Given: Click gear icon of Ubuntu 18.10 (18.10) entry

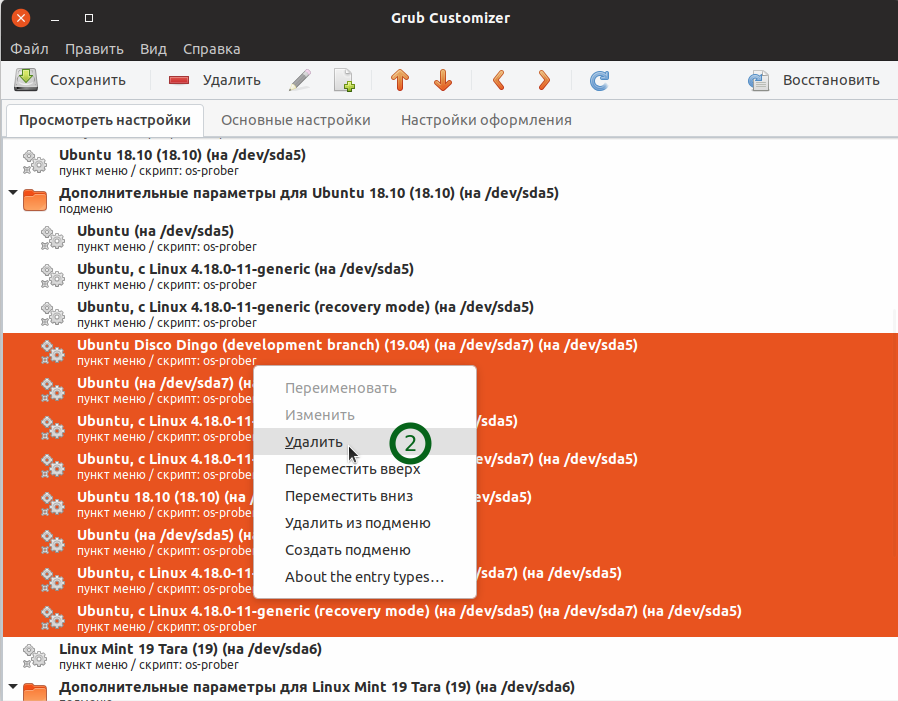Looking at the screenshot, I should [x=34, y=162].
